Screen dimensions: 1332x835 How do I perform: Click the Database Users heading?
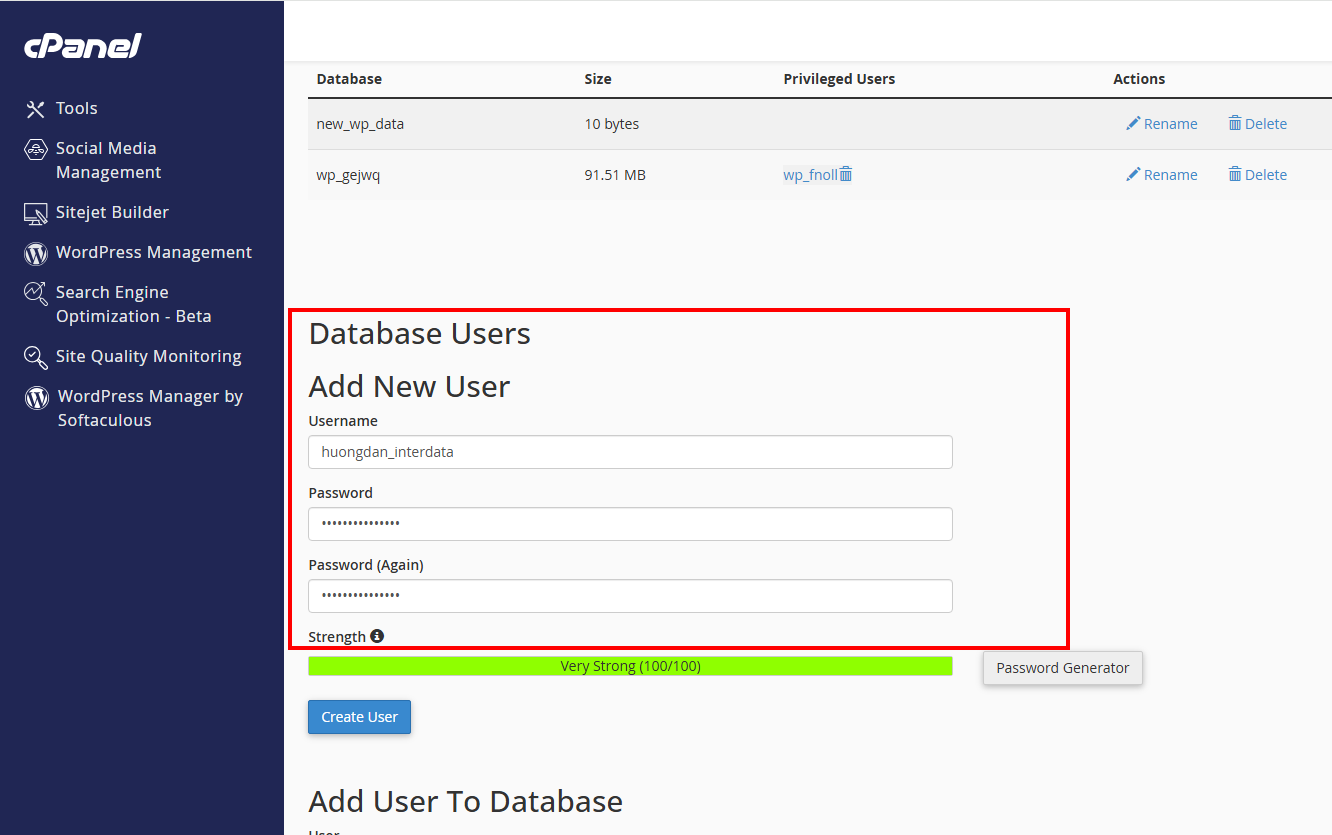(x=419, y=333)
